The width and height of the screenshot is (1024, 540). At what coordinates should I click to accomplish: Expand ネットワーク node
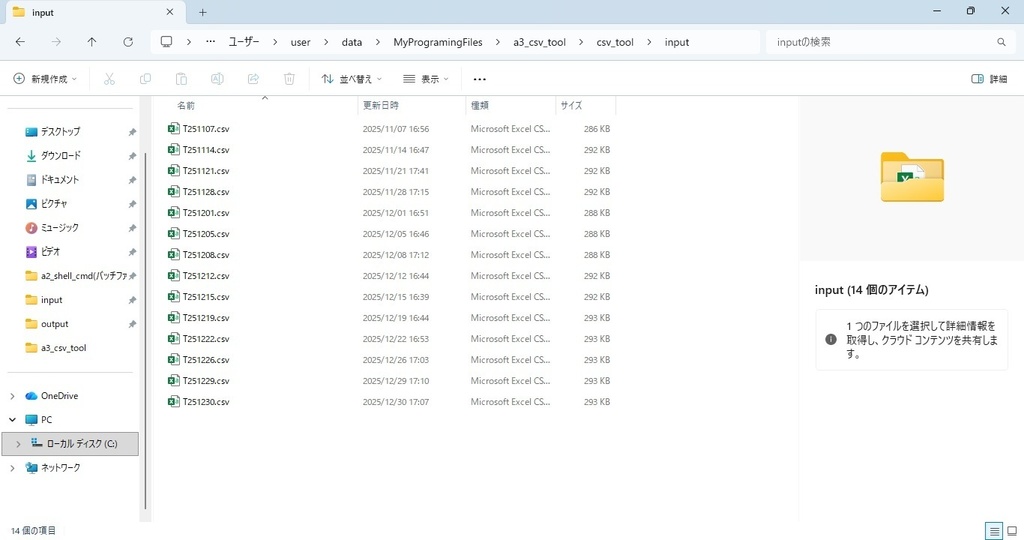click(12, 468)
